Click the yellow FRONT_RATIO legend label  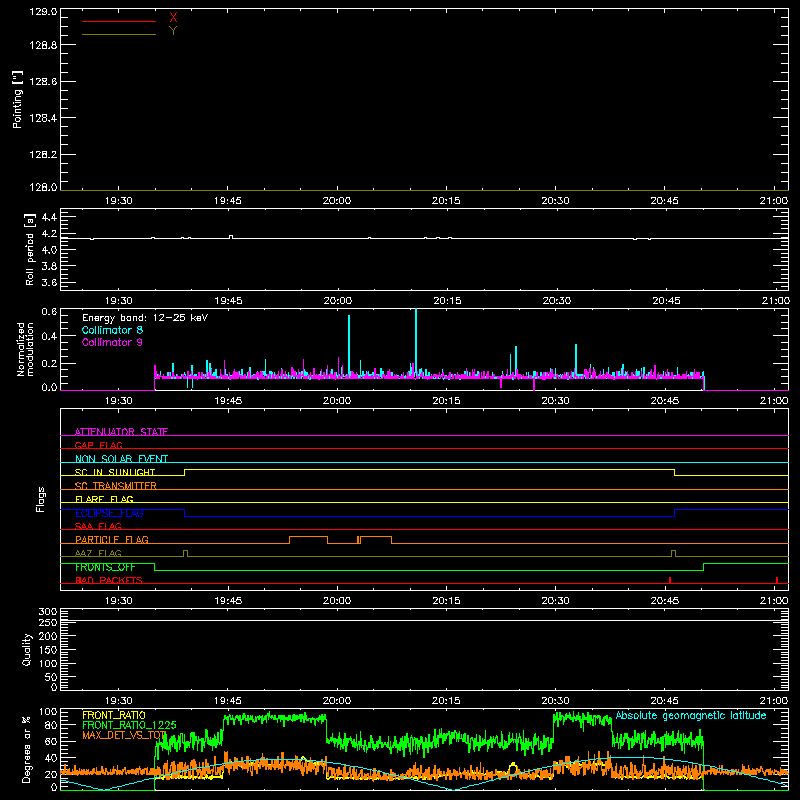pos(114,715)
